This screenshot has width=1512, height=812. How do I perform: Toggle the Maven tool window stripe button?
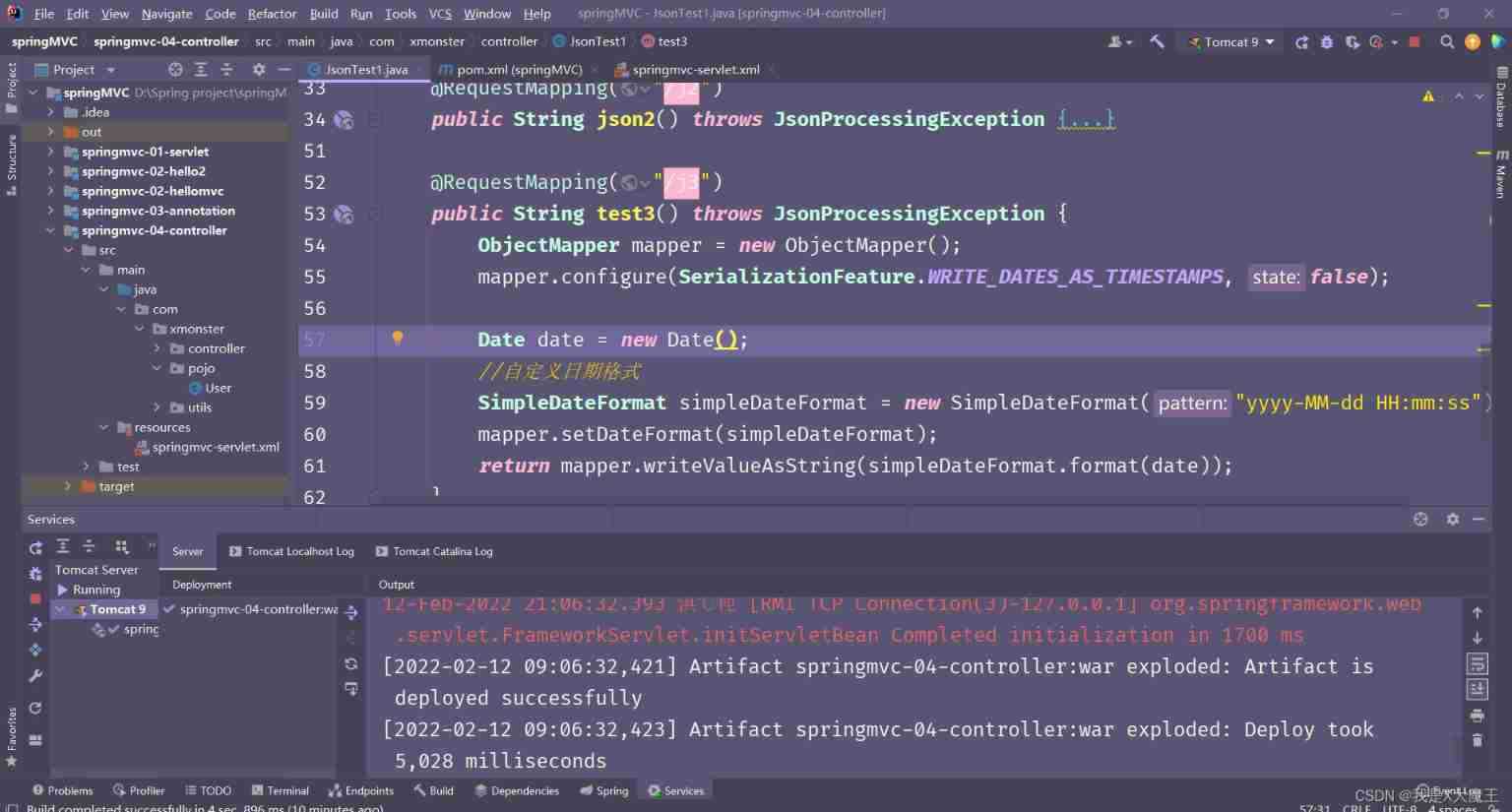coord(1501,174)
